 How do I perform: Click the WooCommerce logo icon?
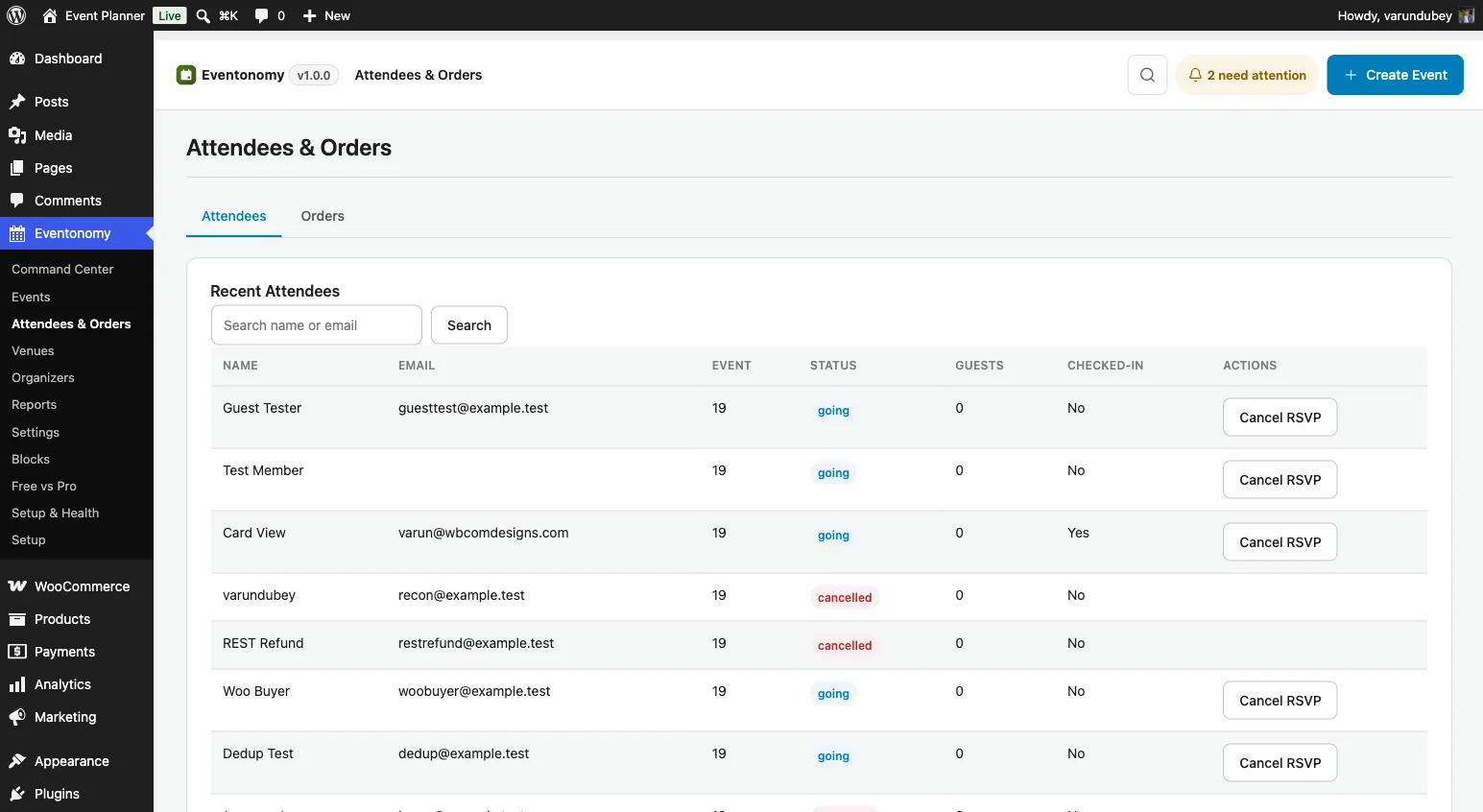[17, 586]
